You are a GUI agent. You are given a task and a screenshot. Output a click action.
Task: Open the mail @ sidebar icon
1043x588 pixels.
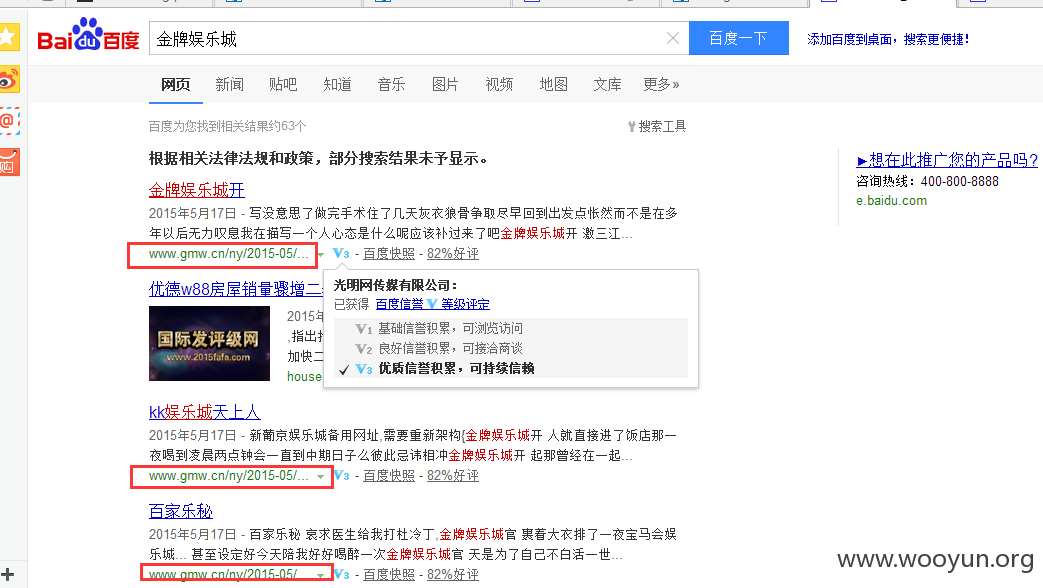pos(9,122)
